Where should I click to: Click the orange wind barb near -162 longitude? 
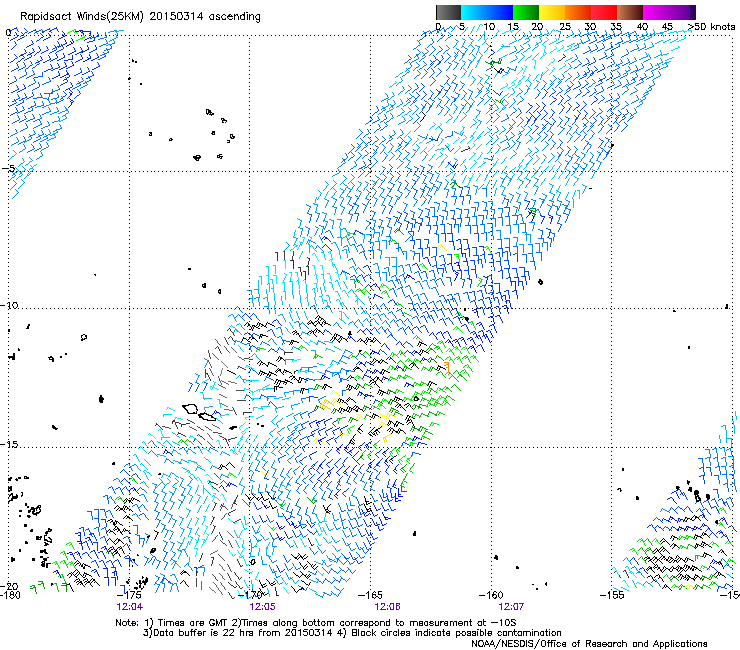446,365
